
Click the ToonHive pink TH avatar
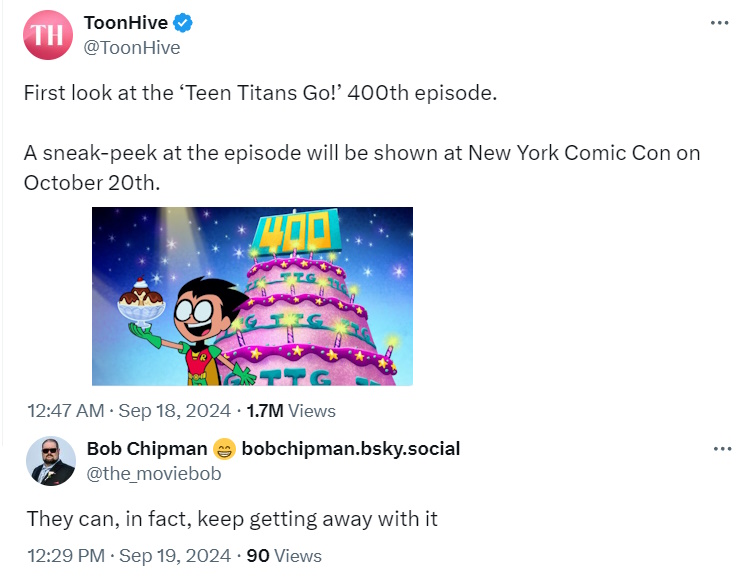pyautogui.click(x=48, y=35)
